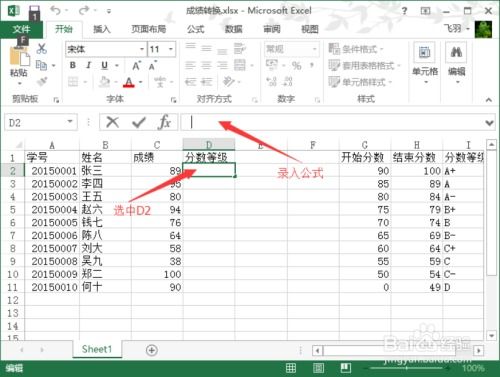500x377 pixels.
Task: Open Editing group dropdown 编辑
Action: (x=456, y=63)
